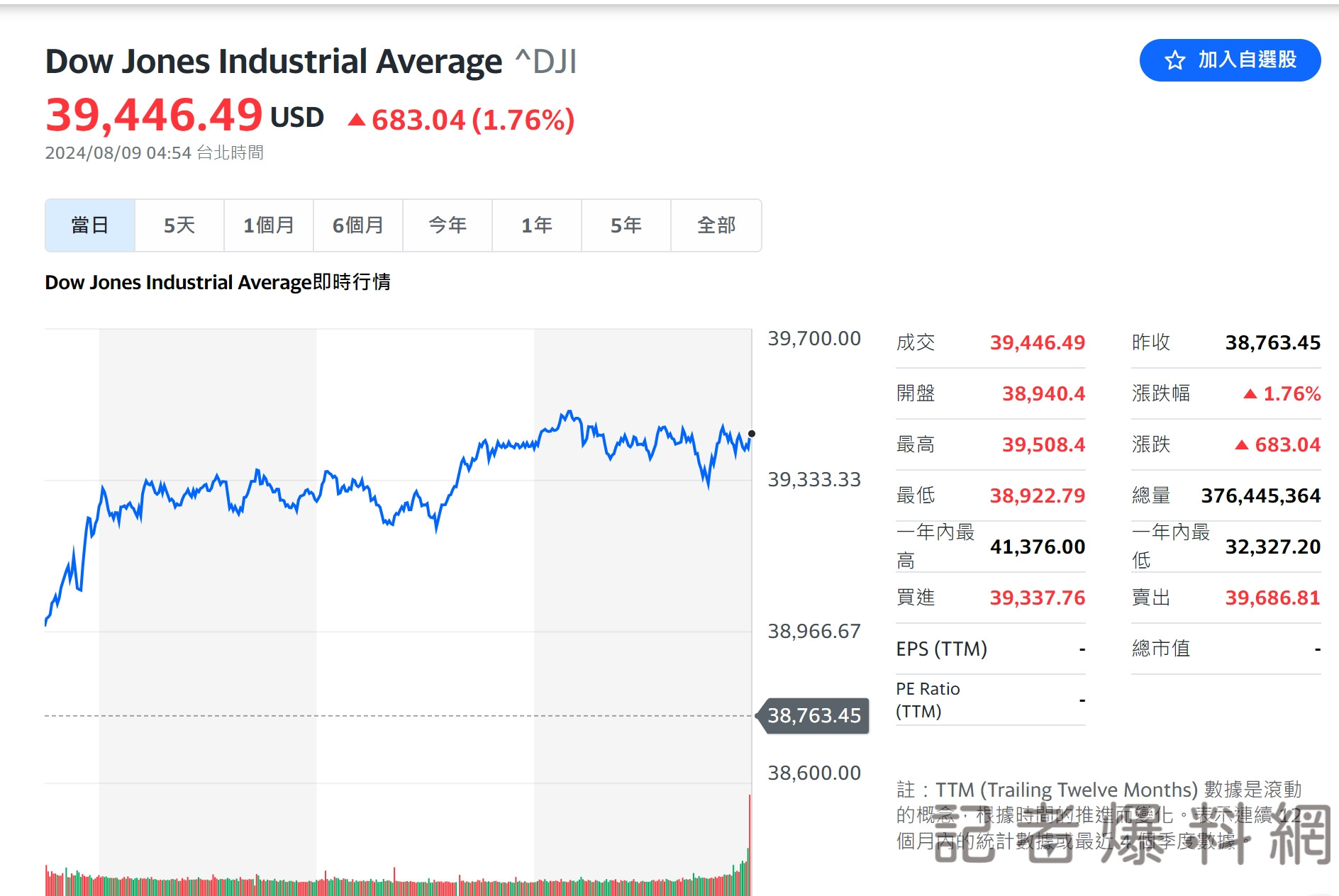Select the 5年 range tab
Viewport: 1339px width, 896px height.
tap(626, 225)
